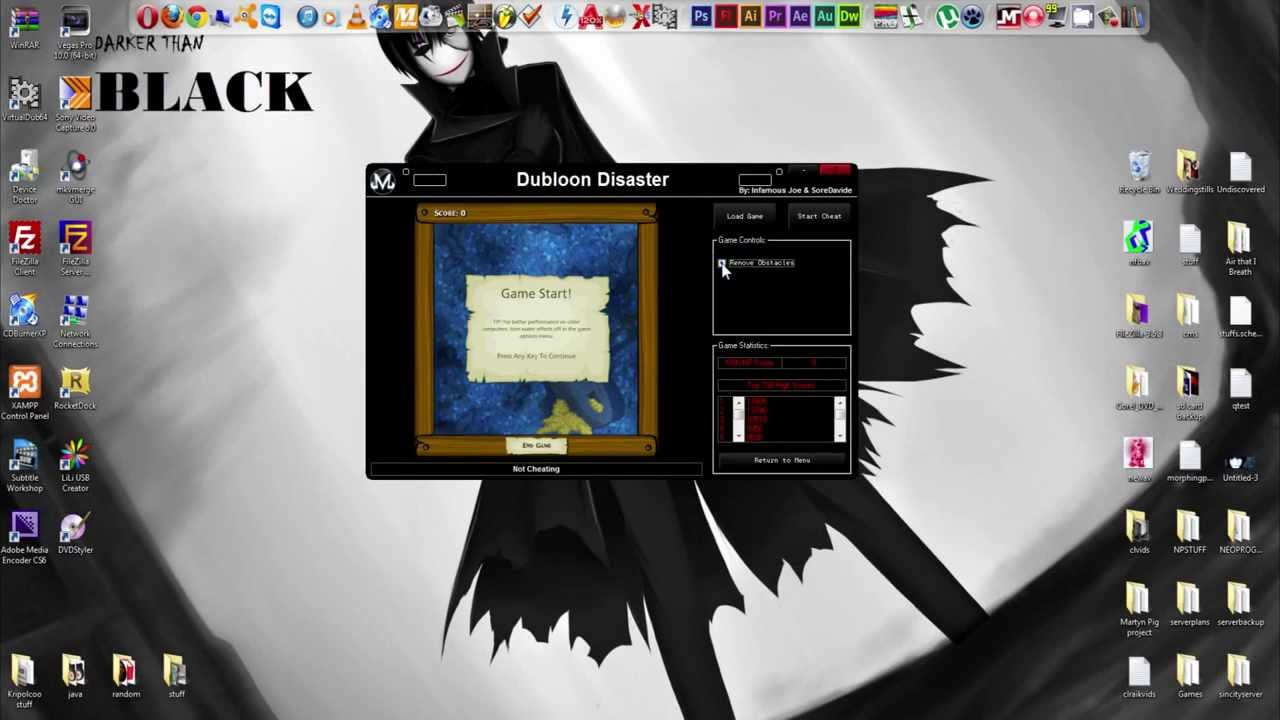The image size is (1280, 720).
Task: Select FileZilla Client desktop icon
Action: pos(24,248)
